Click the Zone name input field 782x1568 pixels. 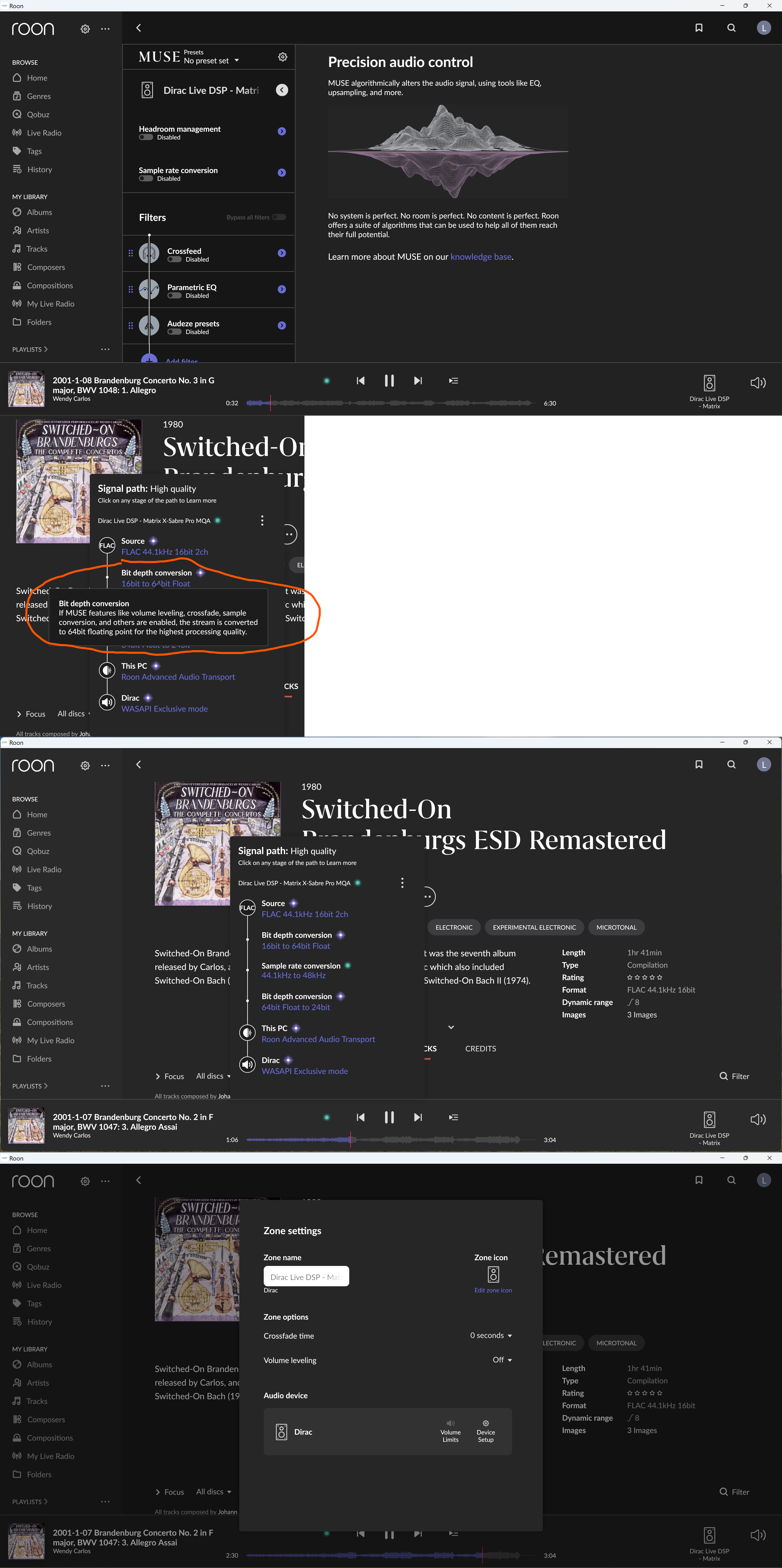(x=306, y=1277)
